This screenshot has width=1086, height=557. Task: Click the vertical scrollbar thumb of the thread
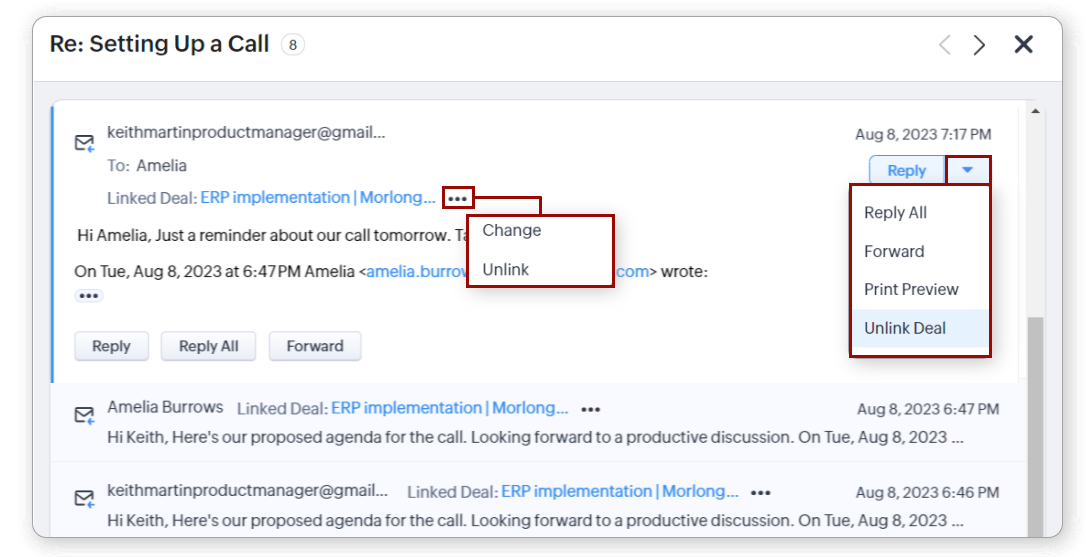[1034, 420]
